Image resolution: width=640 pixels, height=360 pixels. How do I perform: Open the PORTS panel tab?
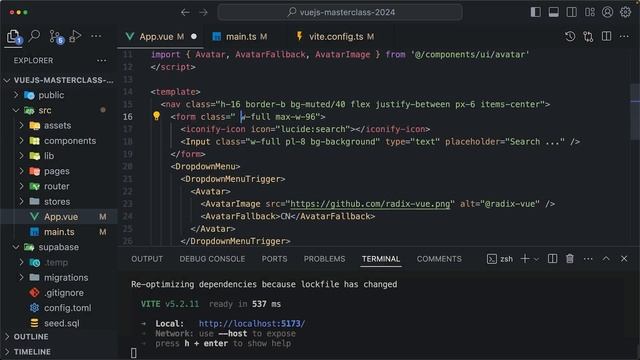point(274,259)
